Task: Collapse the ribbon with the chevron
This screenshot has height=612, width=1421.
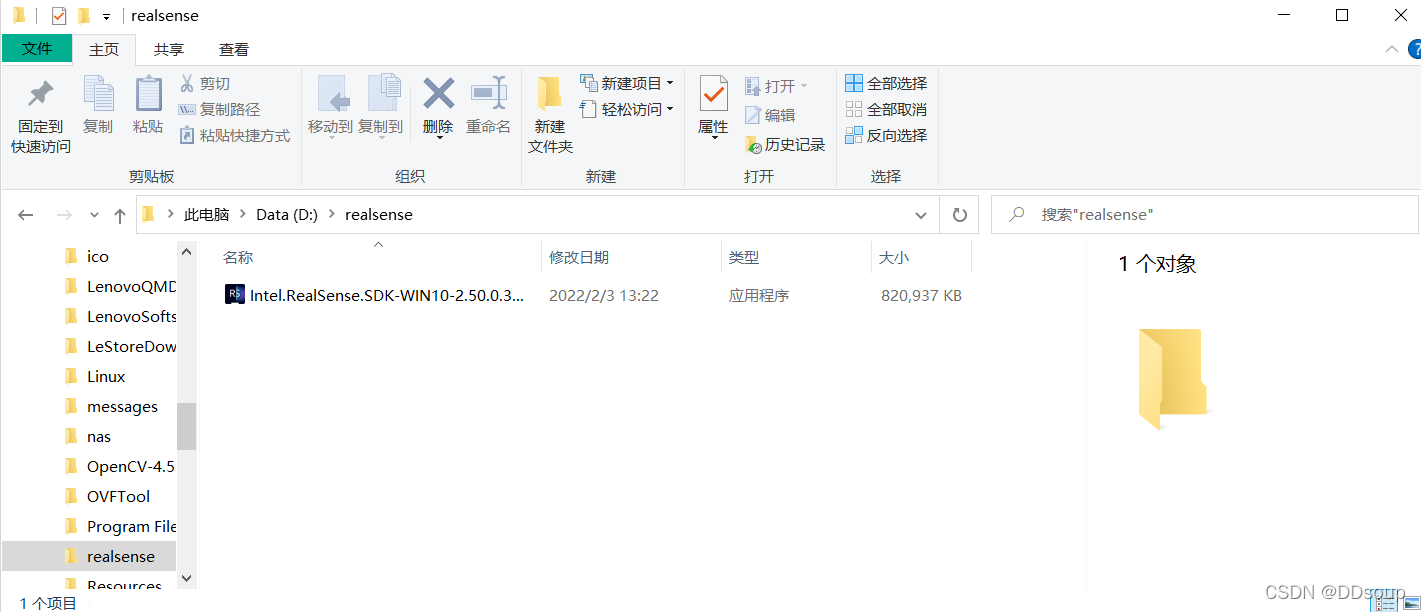Action: pyautogui.click(x=1390, y=49)
